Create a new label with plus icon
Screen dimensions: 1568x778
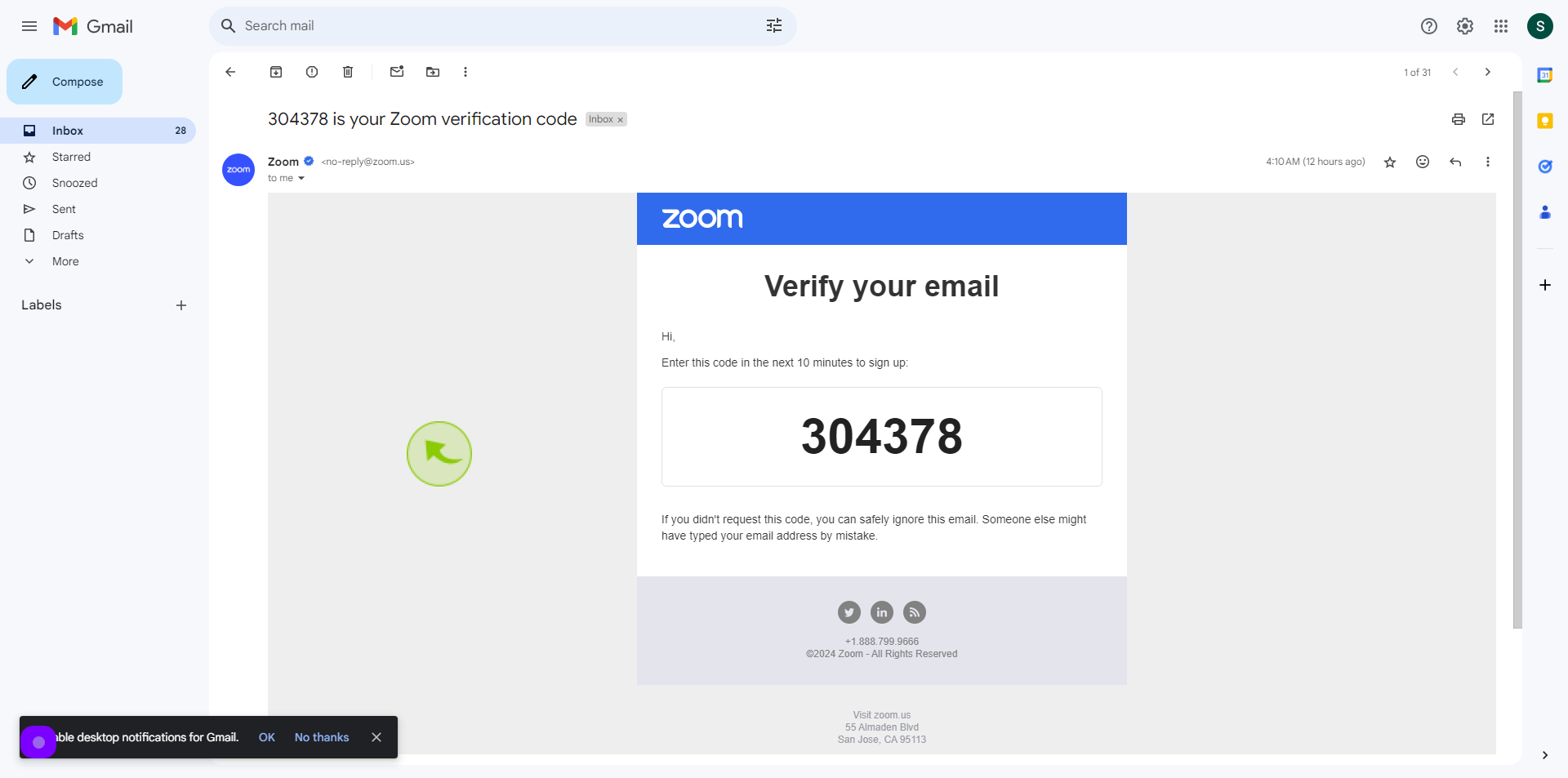(x=181, y=305)
